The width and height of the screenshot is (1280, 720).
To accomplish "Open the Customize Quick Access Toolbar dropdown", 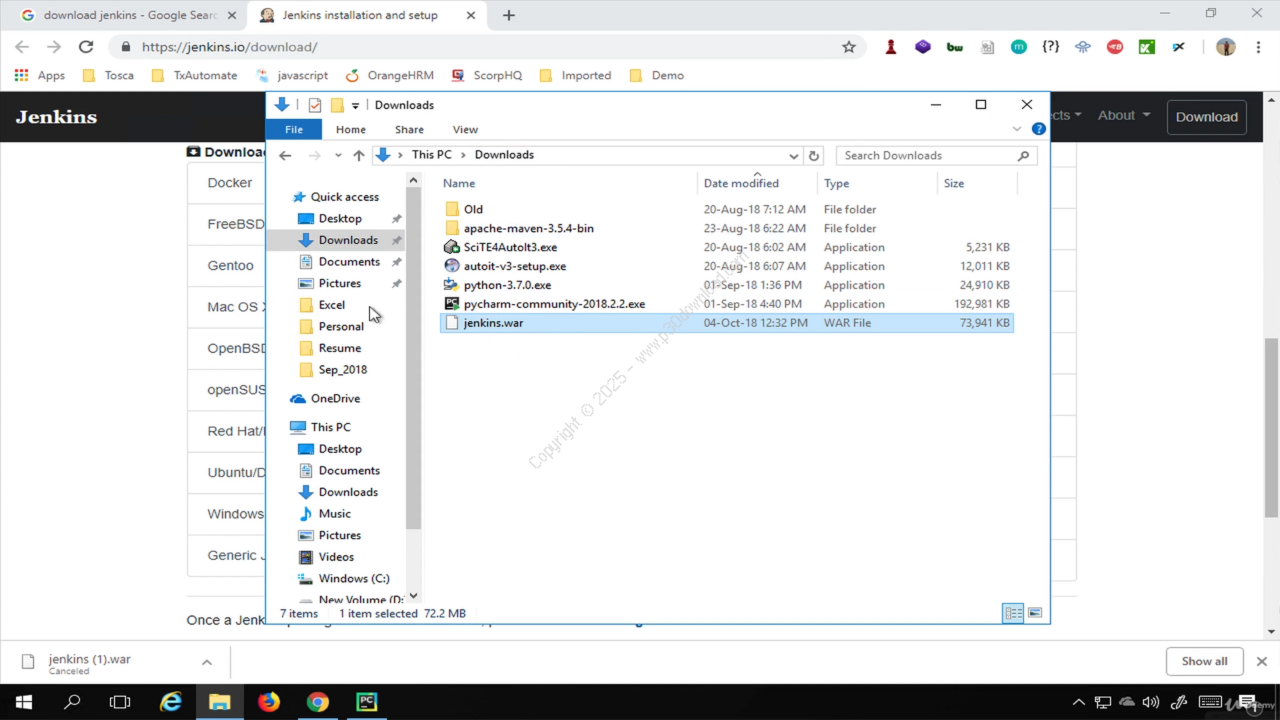I will 355,106.
